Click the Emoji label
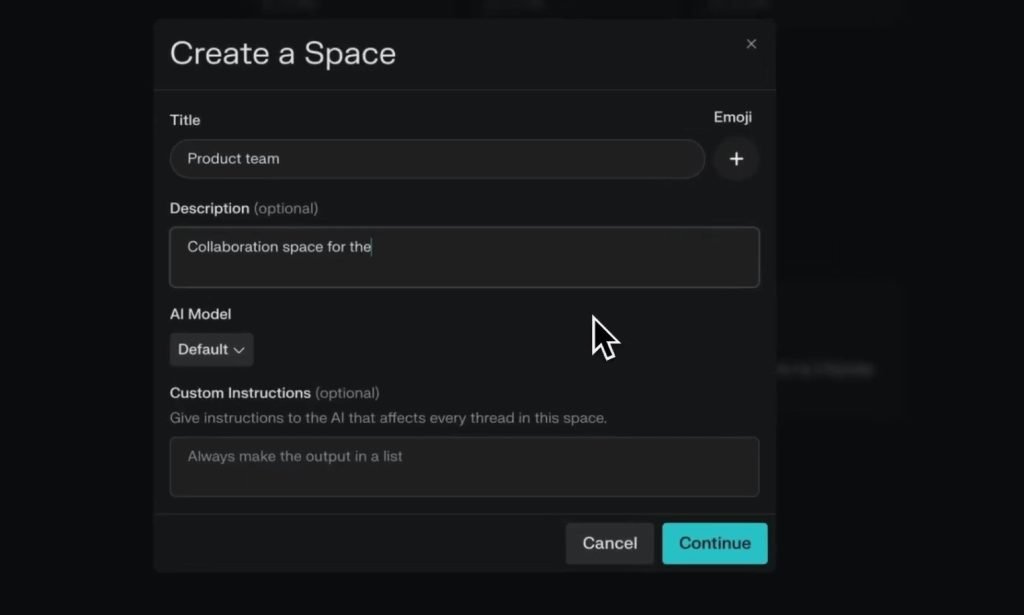This screenshot has height=615, width=1024. point(732,117)
